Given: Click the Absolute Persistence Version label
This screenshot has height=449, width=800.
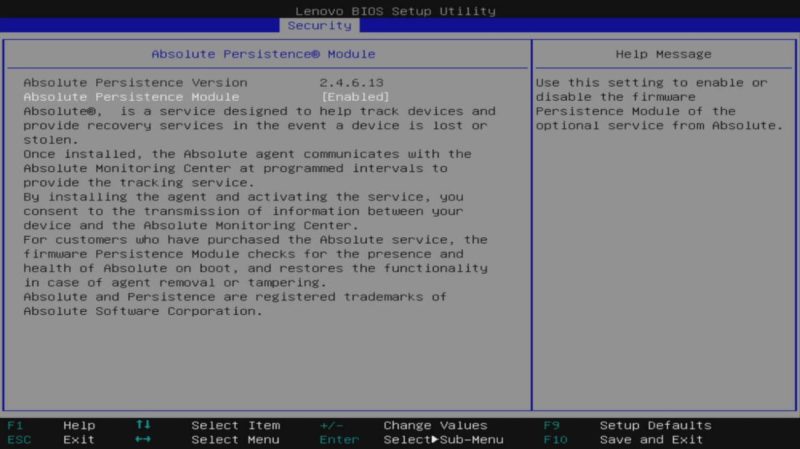Looking at the screenshot, I should pyautogui.click(x=135, y=83).
